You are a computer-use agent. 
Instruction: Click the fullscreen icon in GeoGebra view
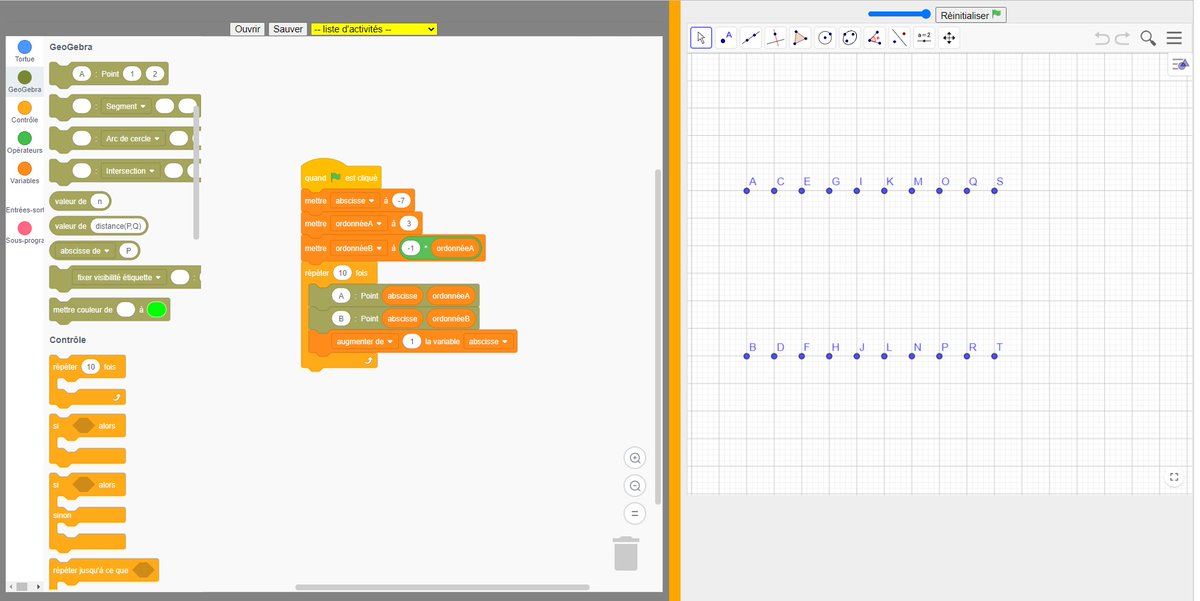coord(1175,478)
